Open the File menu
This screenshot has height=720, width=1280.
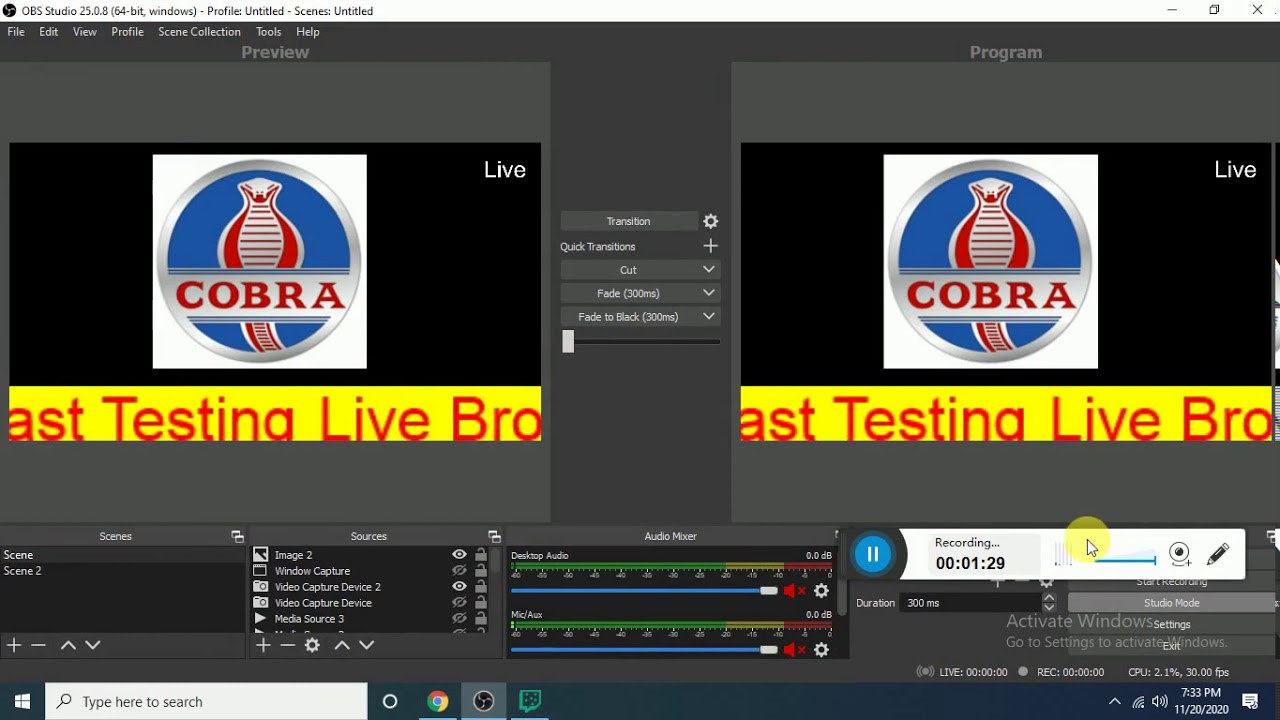(x=16, y=32)
